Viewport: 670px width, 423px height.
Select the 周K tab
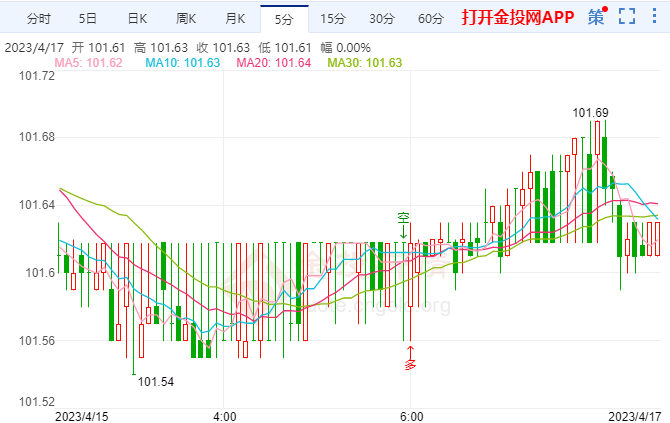click(x=186, y=18)
